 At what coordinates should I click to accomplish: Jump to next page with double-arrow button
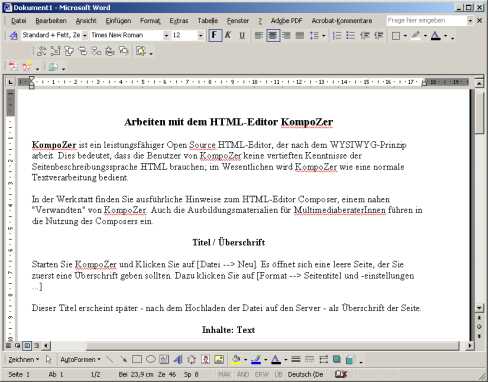(x=479, y=336)
